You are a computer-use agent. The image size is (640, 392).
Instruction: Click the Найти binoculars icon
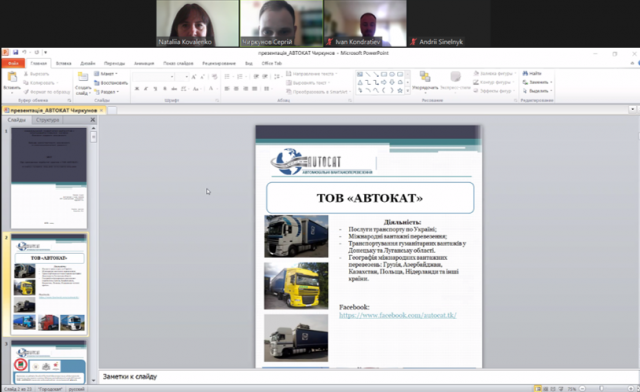525,74
